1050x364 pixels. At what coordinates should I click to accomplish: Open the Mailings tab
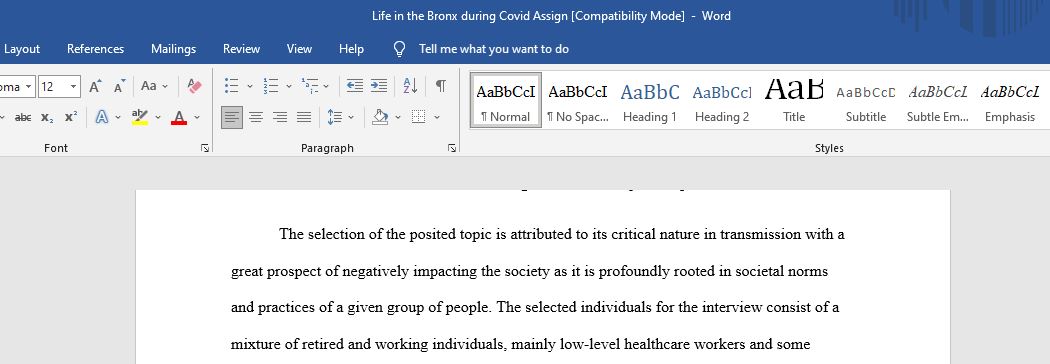173,49
